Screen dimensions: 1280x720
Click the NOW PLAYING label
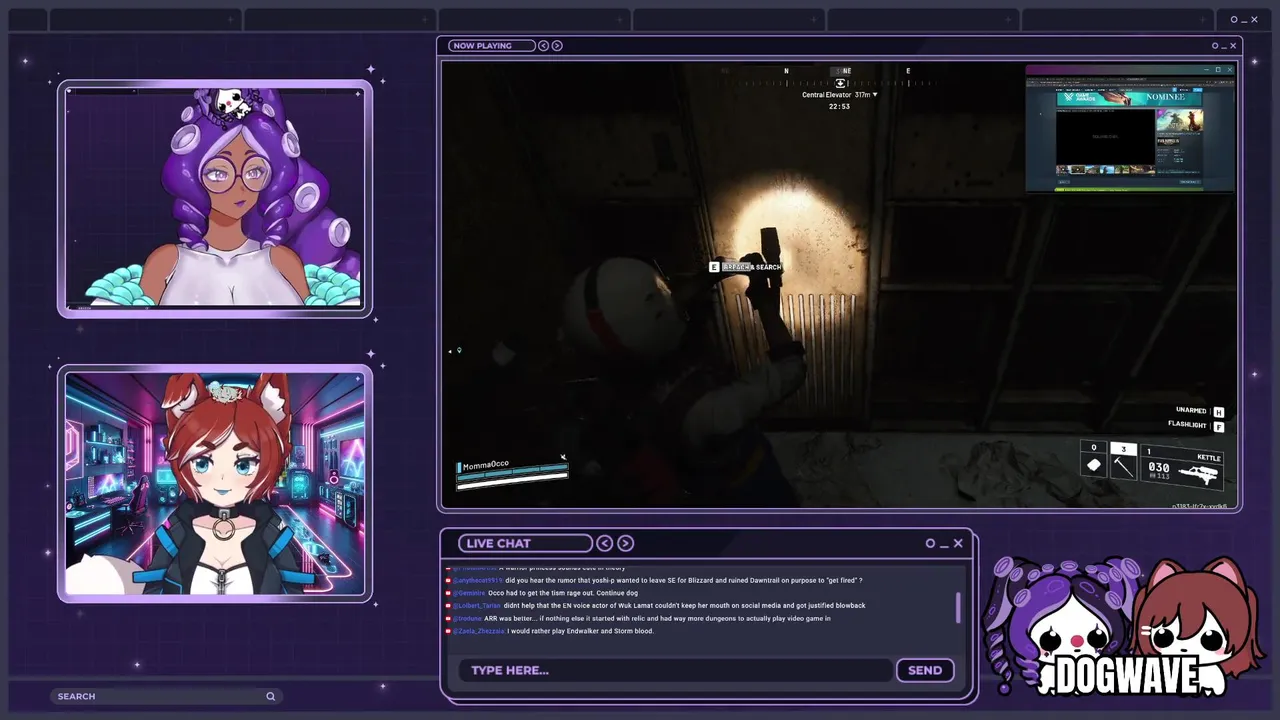tap(481, 45)
